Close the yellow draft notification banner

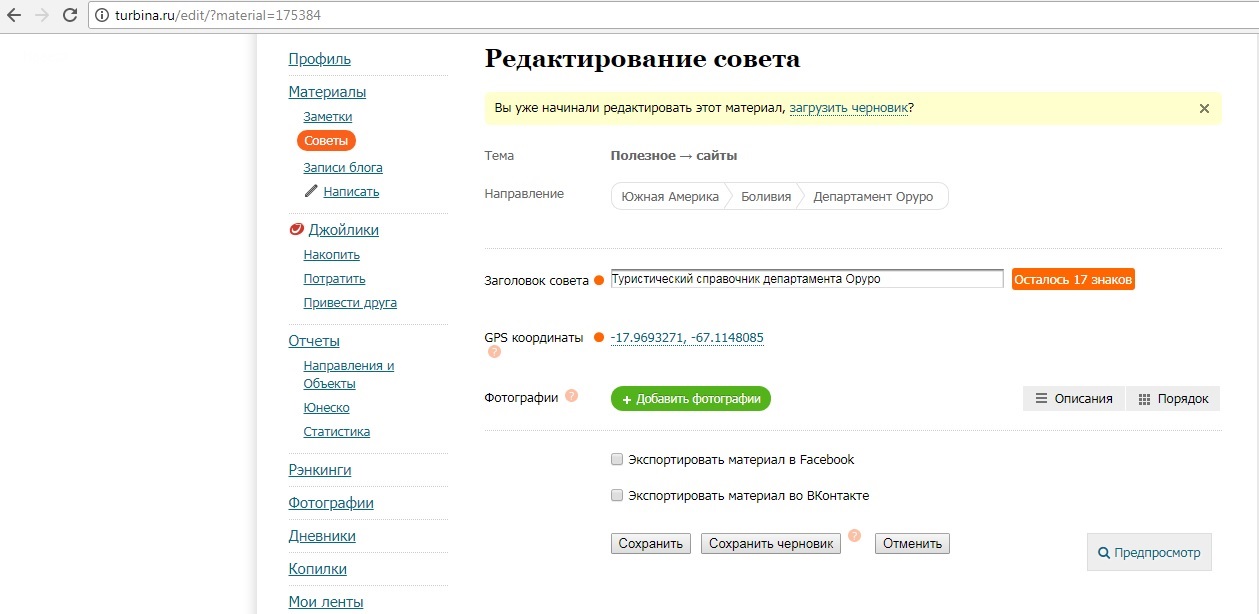click(x=1204, y=108)
